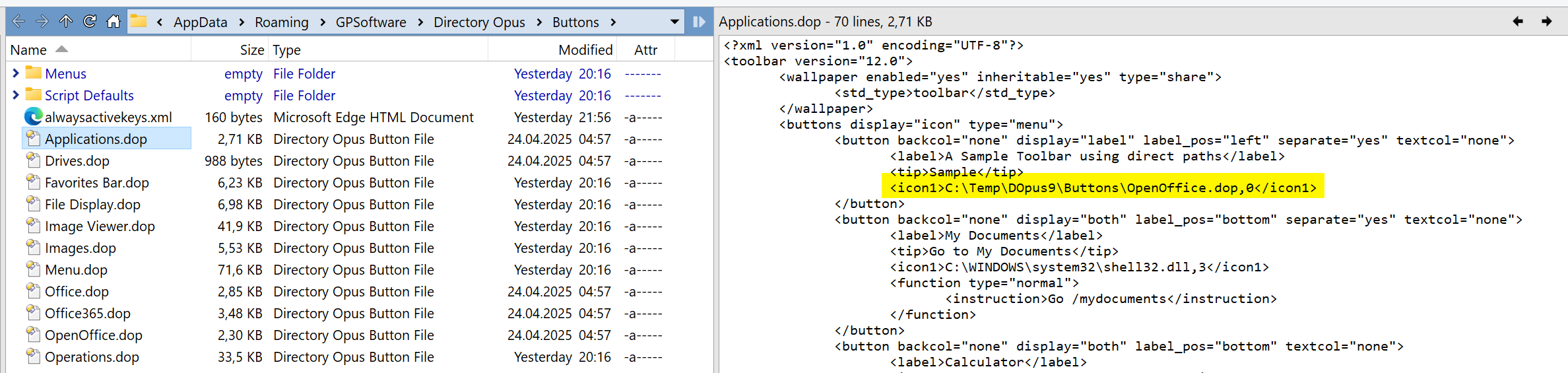Click the Forward navigation arrow
This screenshot has width=1568, height=373.
pos(42,22)
